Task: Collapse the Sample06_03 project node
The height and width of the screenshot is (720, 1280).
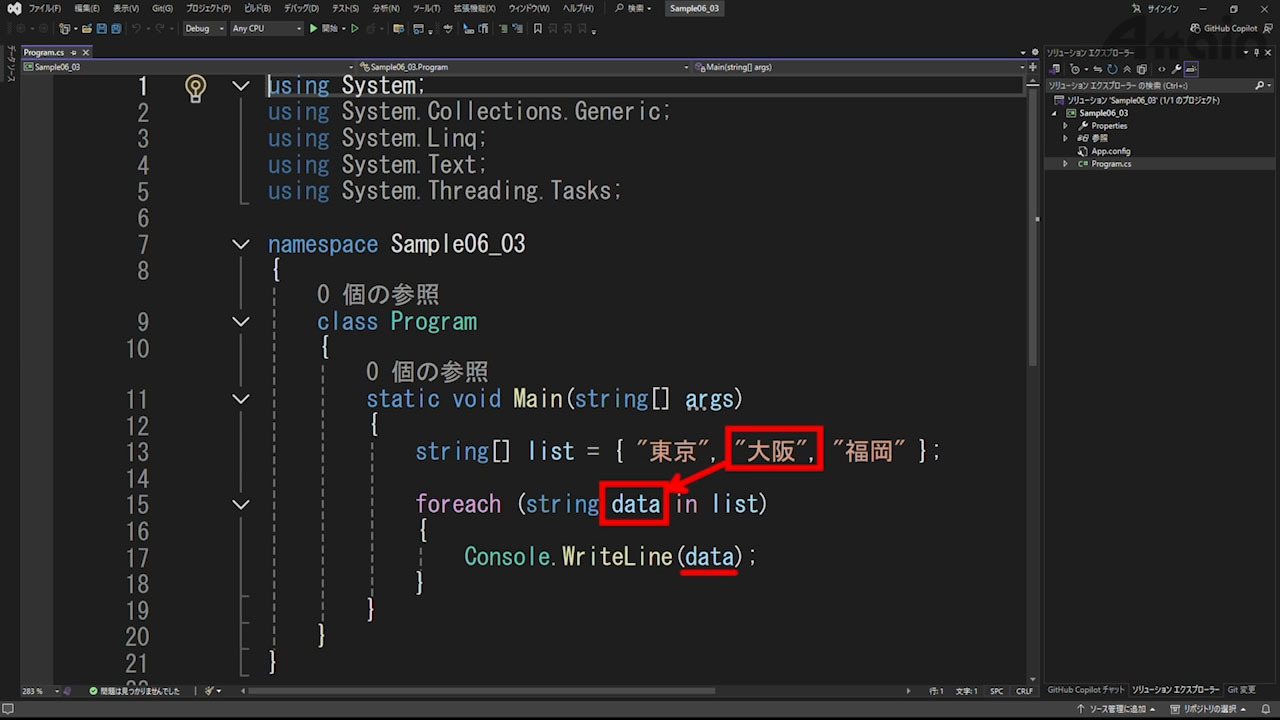Action: 1053,113
